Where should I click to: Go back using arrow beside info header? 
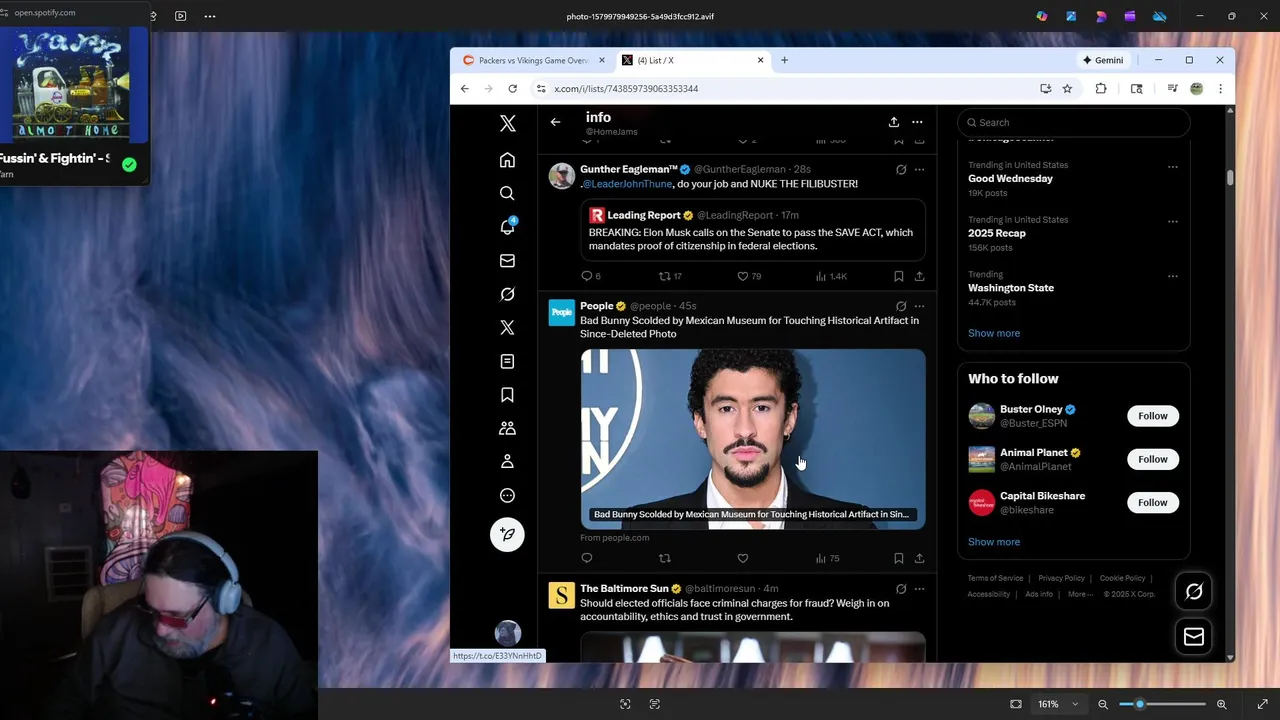555,122
